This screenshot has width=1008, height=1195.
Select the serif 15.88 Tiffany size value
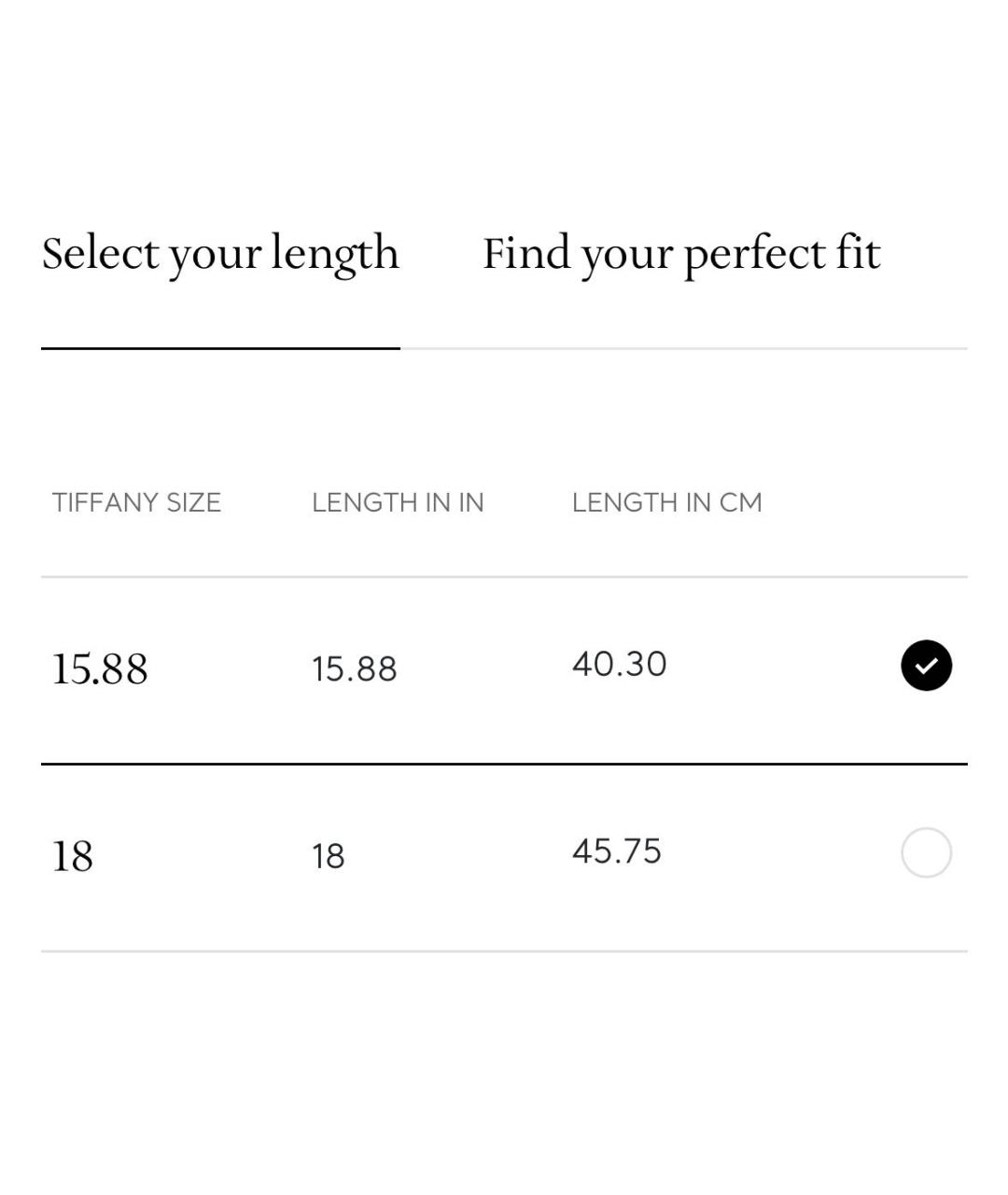(100, 669)
